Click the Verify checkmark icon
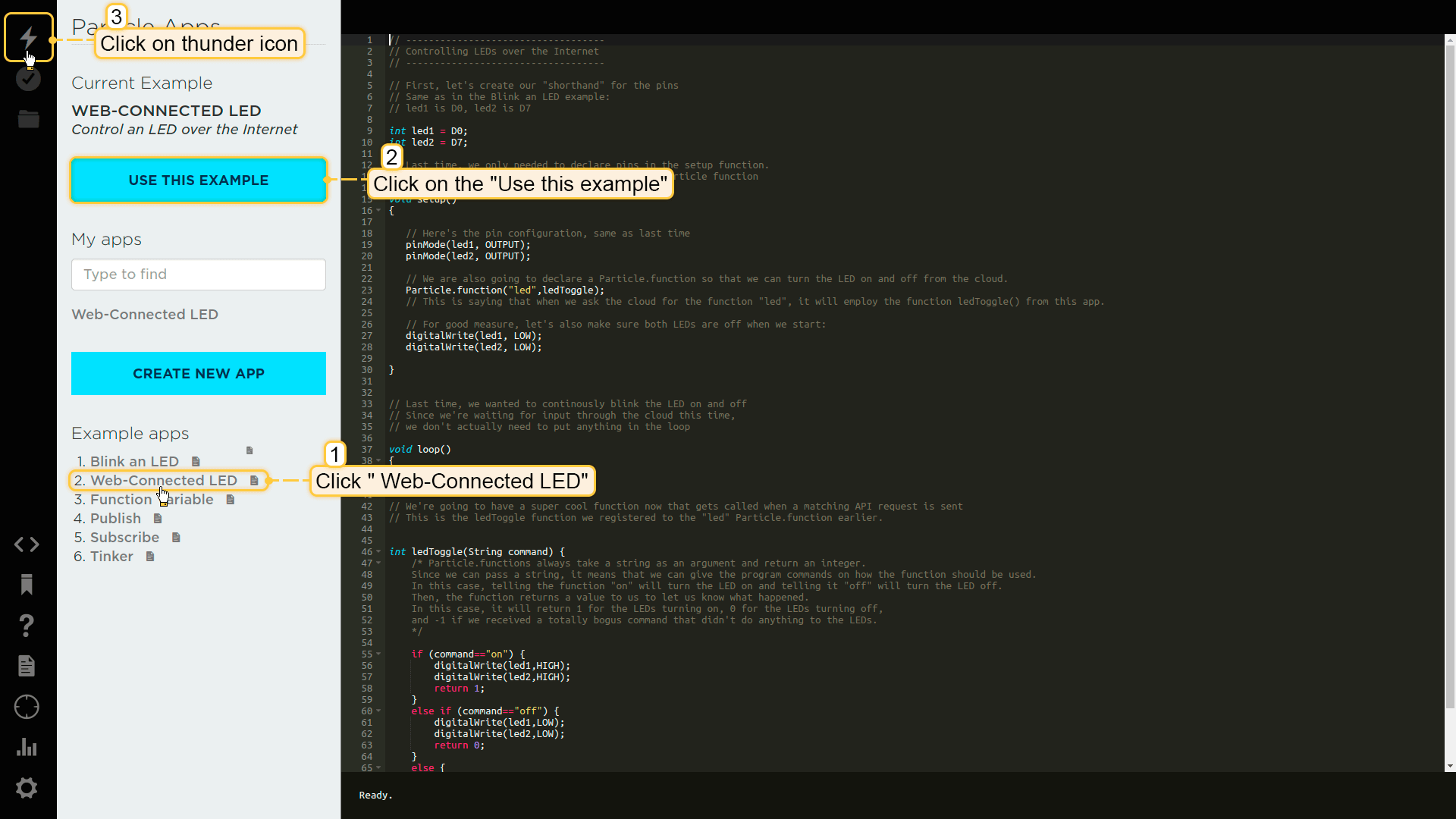The height and width of the screenshot is (819, 1456). 28,78
